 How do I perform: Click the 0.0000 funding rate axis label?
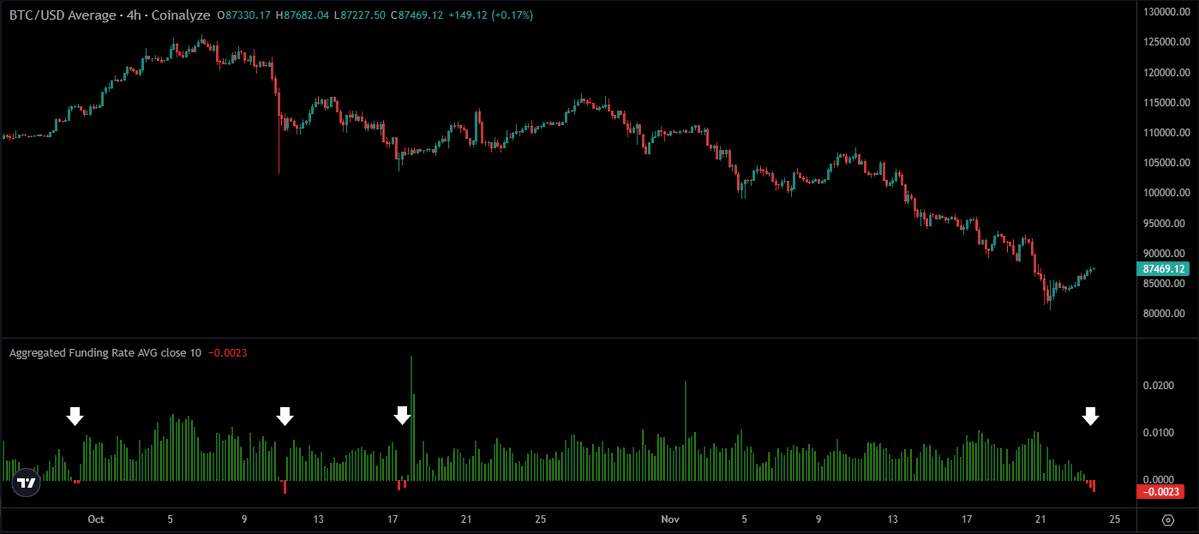point(1158,480)
